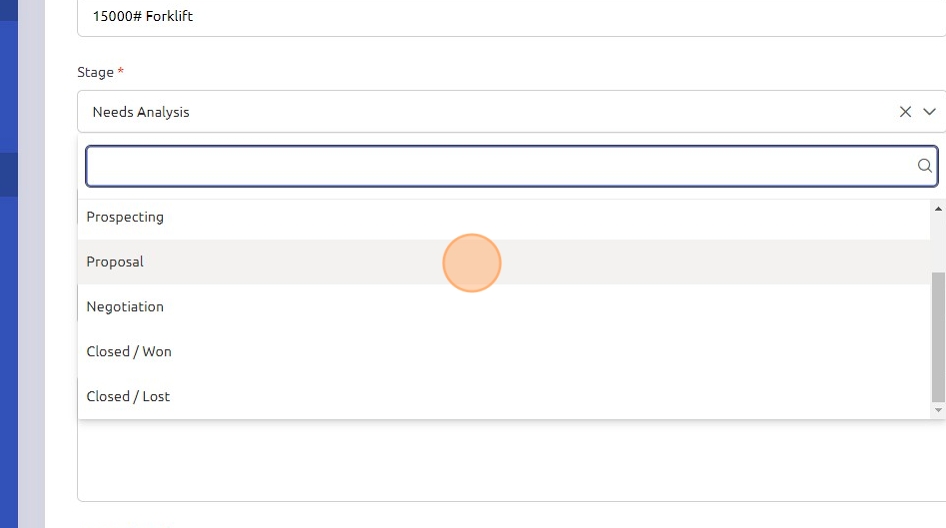Click the options list scrollbar thumb
Image resolution: width=946 pixels, height=528 pixels.
[938, 335]
